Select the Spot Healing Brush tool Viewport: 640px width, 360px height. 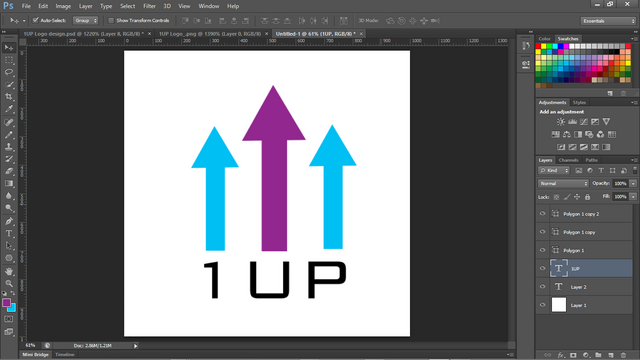9,122
